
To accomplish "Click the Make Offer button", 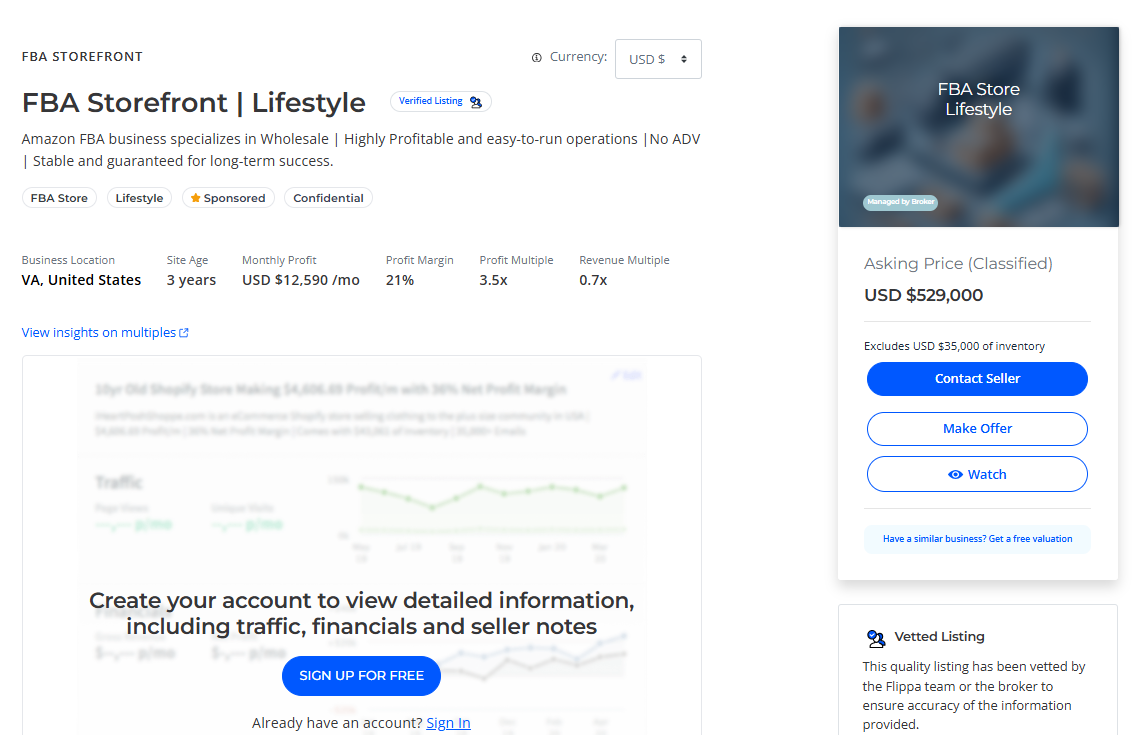I will 977,428.
